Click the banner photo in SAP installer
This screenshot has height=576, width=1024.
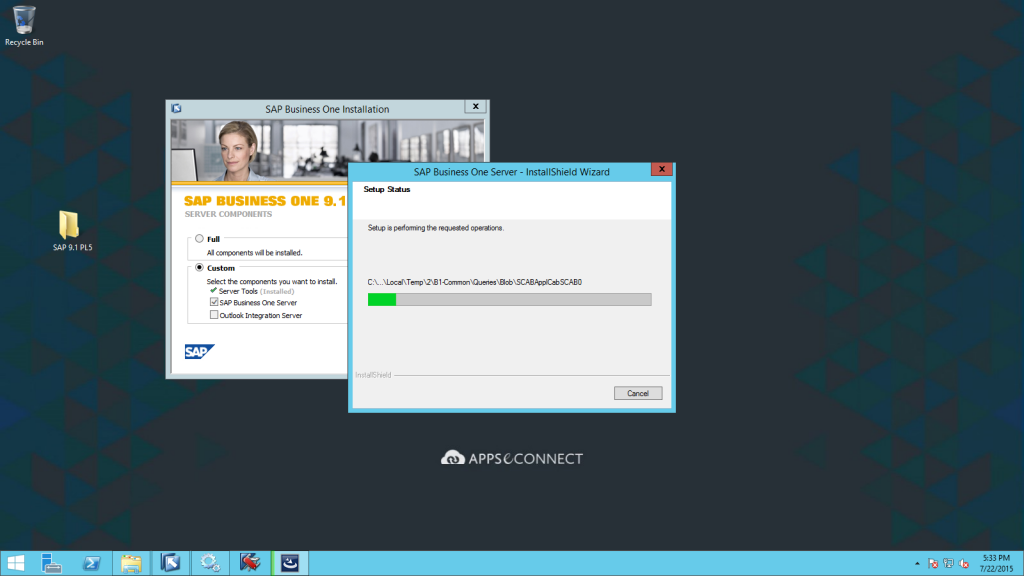tap(328, 150)
